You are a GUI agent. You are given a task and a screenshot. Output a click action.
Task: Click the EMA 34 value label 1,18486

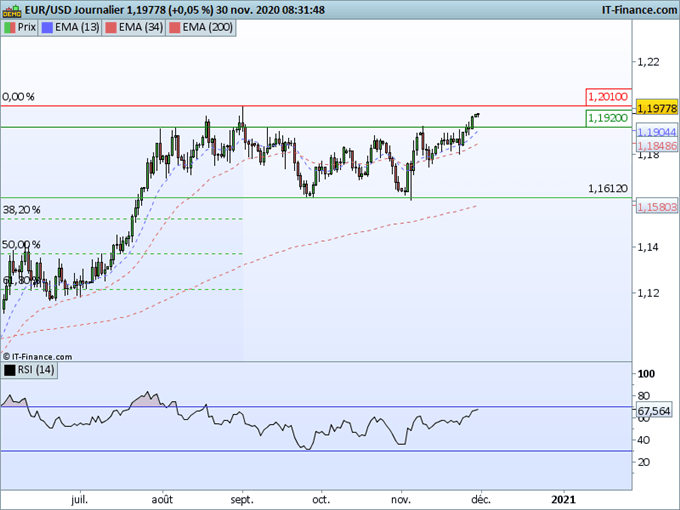[657, 146]
